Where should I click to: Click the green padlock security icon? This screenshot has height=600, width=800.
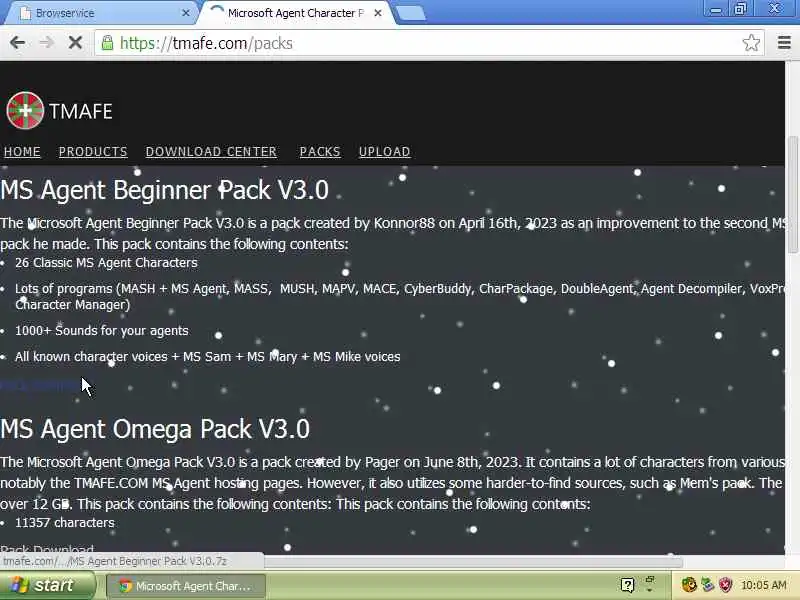click(107, 43)
